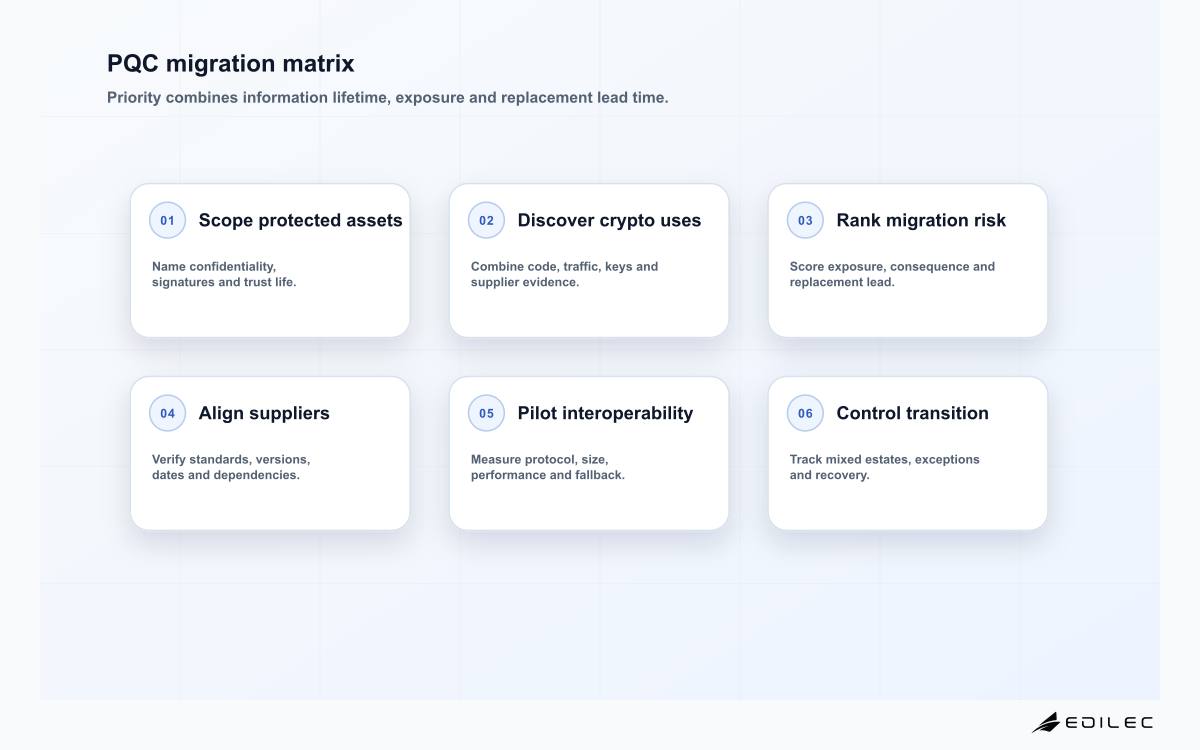Click the 01 number badge
This screenshot has width=1200, height=750.
point(167,220)
